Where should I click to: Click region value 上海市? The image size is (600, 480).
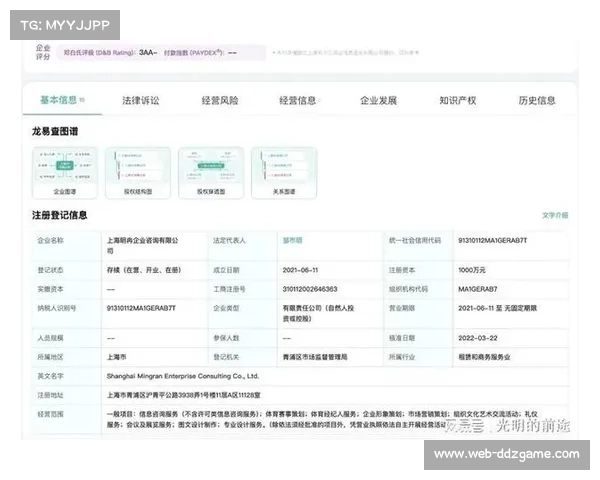click(x=117, y=357)
